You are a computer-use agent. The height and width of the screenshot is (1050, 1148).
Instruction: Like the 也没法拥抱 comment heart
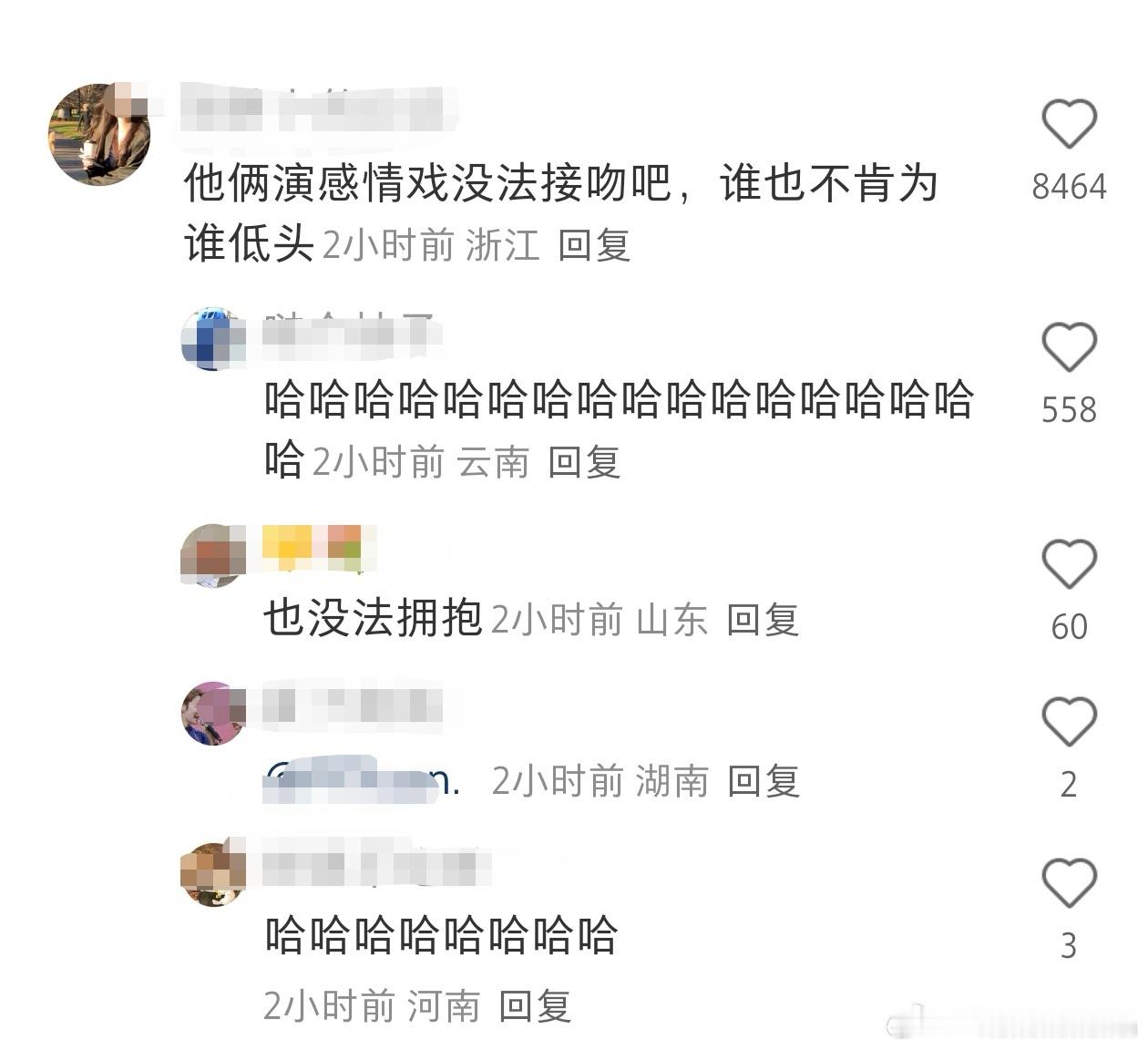1069,563
